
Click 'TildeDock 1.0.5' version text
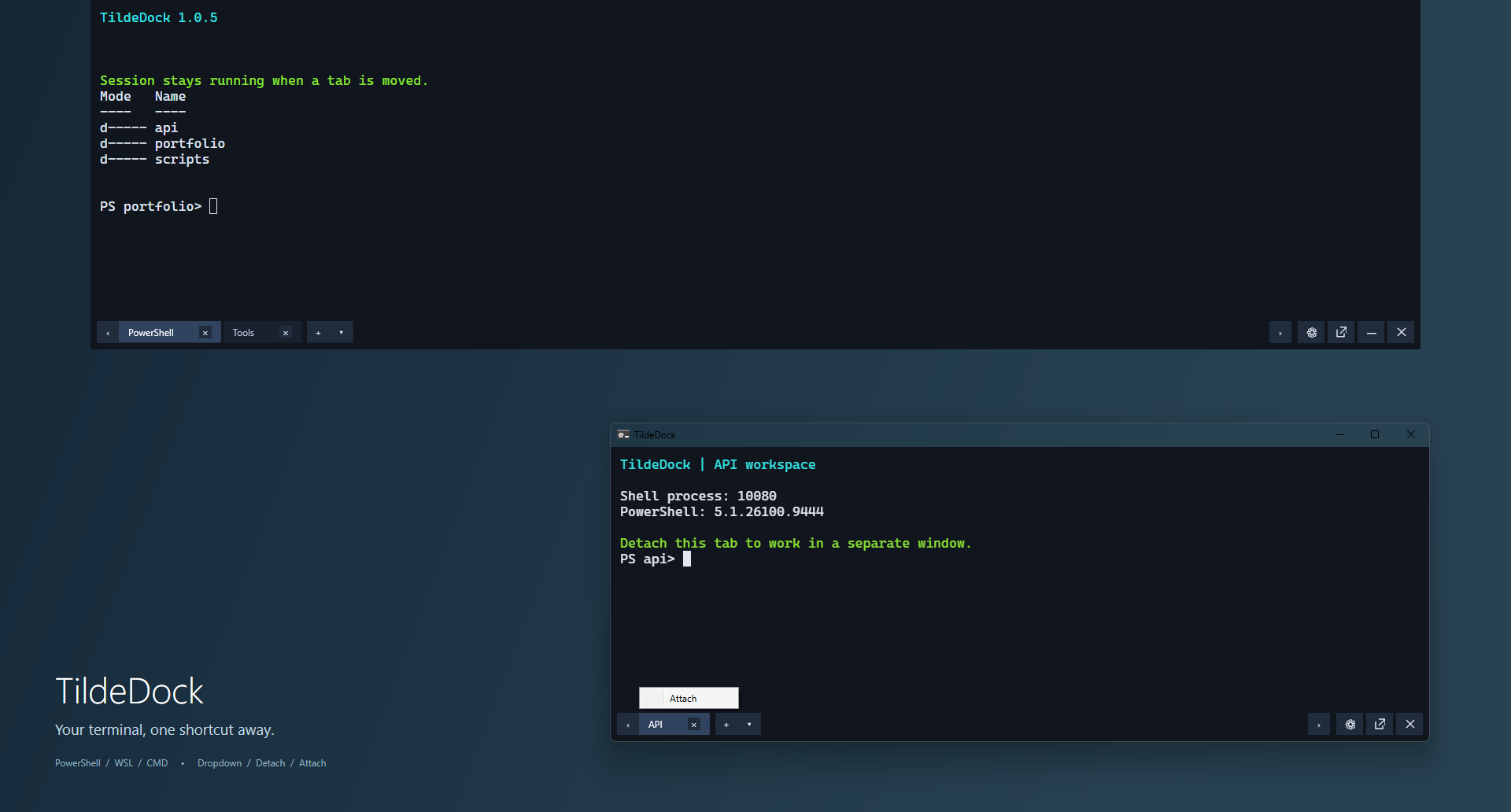coord(158,18)
